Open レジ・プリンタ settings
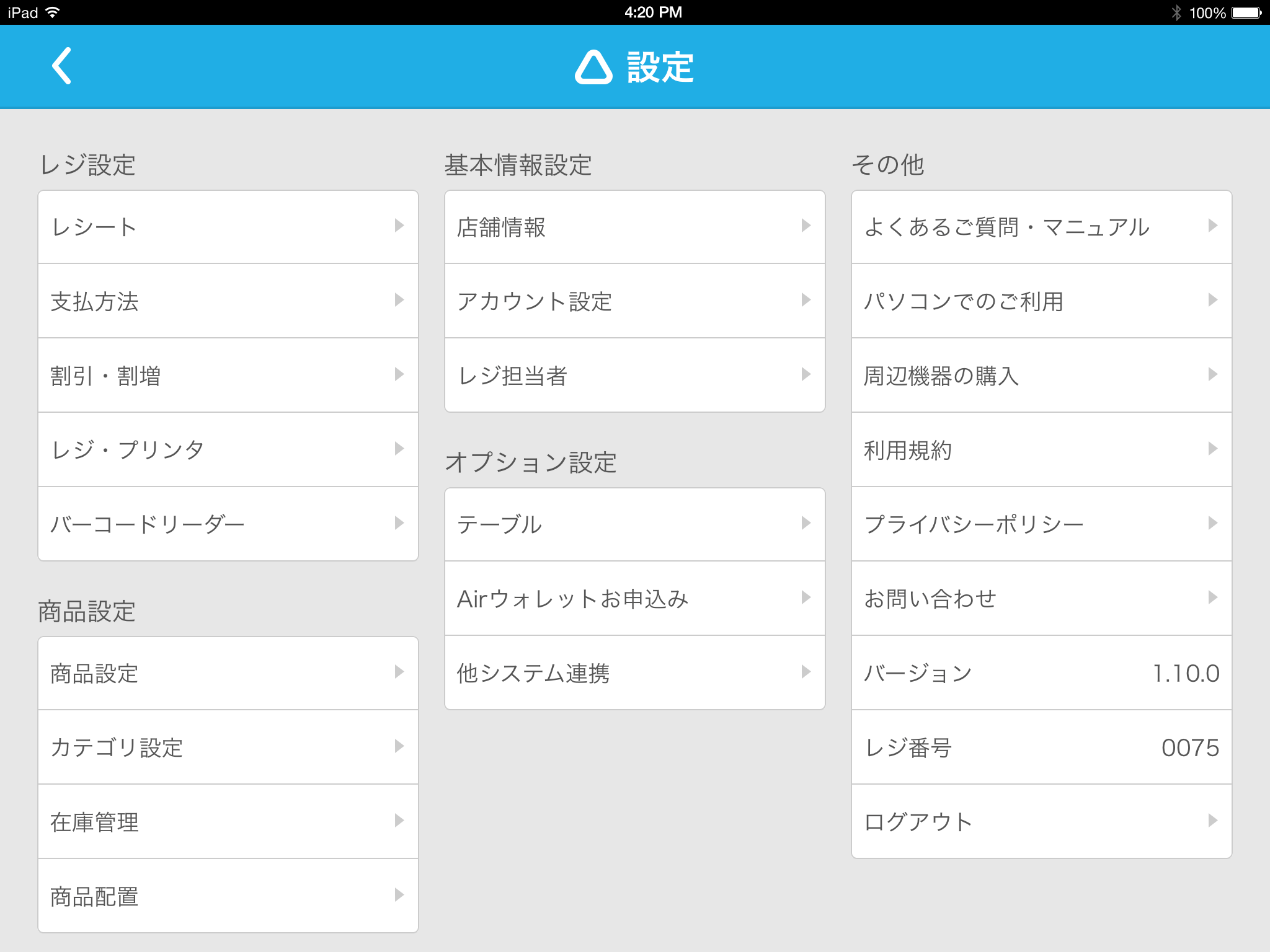 [228, 450]
